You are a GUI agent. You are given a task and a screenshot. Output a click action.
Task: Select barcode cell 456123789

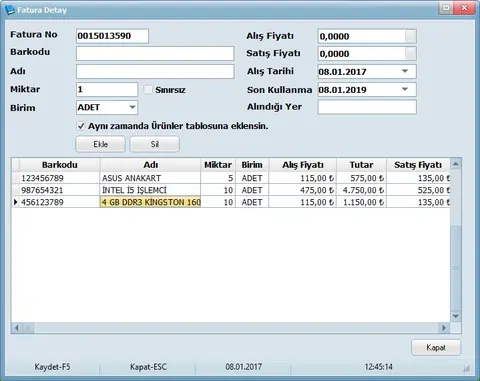pyautogui.click(x=60, y=202)
